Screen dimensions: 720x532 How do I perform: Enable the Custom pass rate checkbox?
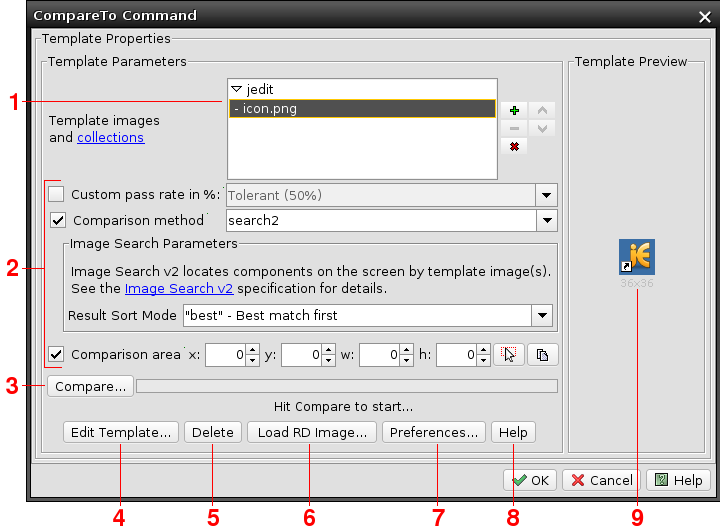[56, 195]
